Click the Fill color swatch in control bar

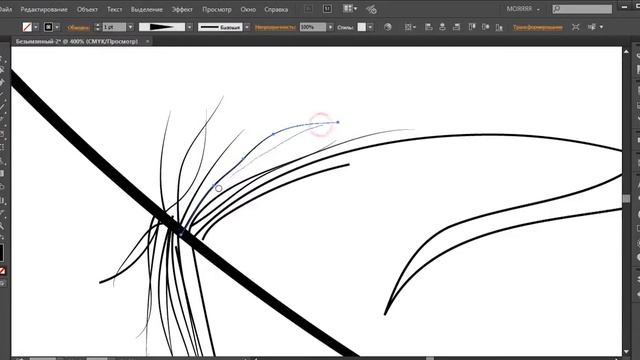[27, 27]
